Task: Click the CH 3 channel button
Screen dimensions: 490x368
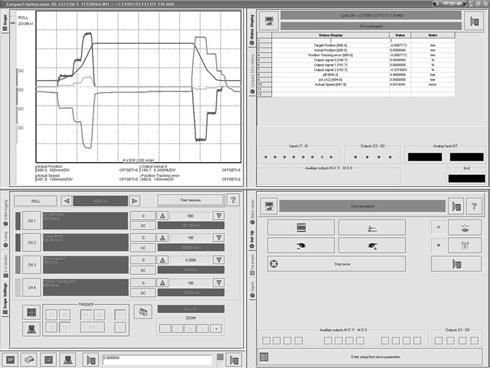Action: point(32,265)
